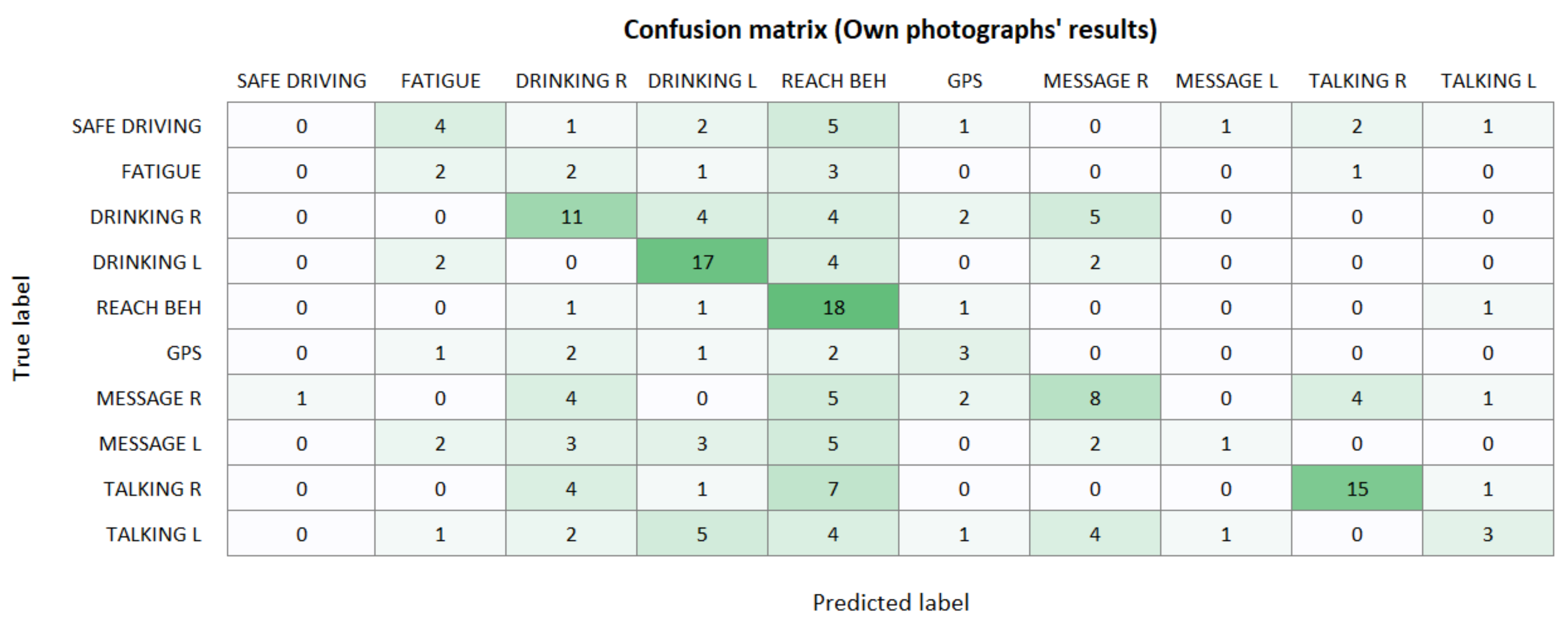Select the TALKING R row label

point(152,489)
